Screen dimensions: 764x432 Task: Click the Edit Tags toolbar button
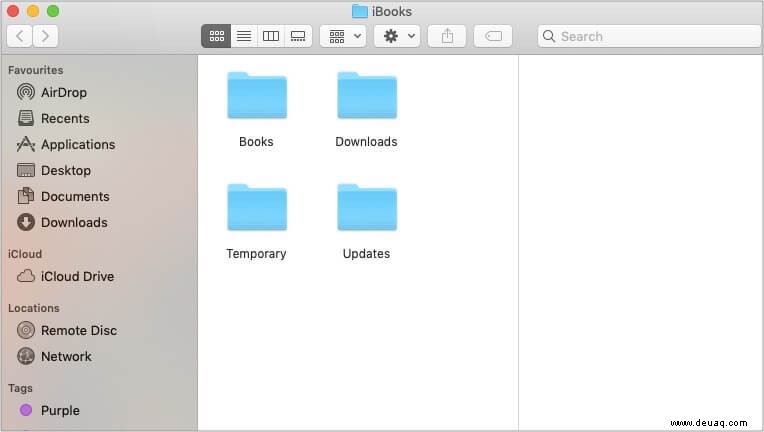(493, 36)
